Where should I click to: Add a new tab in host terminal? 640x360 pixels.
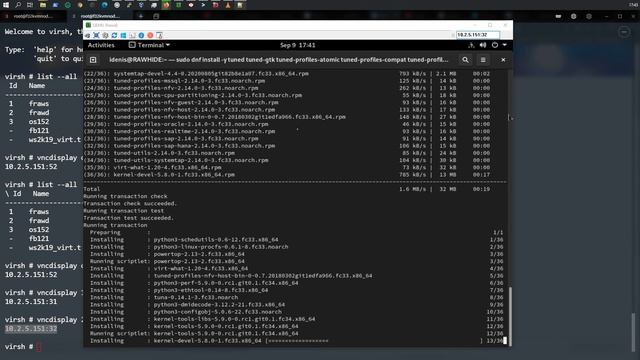click(141, 16)
